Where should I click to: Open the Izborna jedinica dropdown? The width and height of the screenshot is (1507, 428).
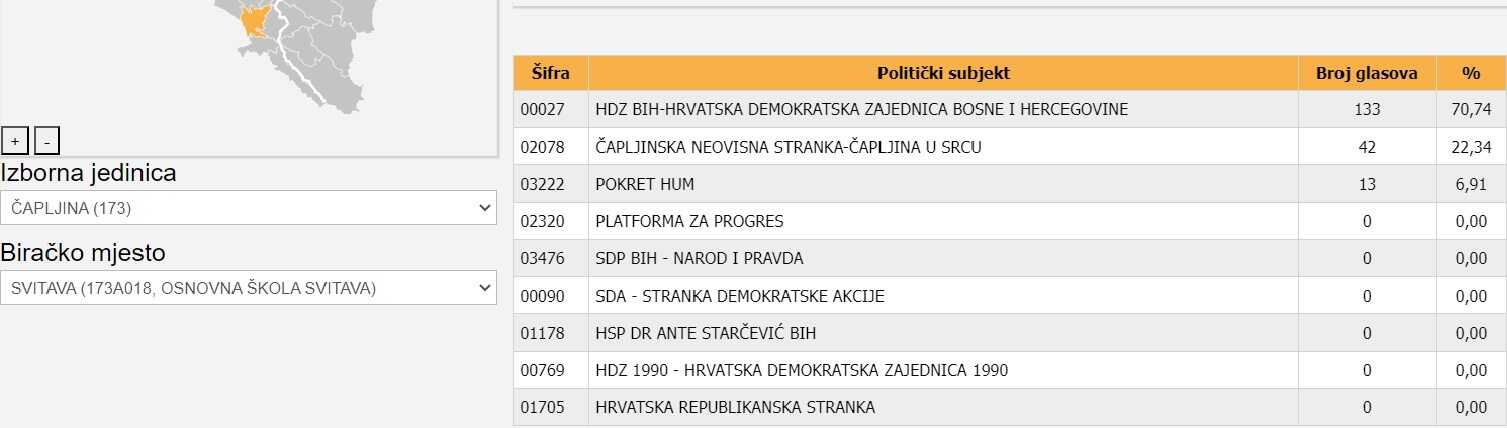(248, 208)
